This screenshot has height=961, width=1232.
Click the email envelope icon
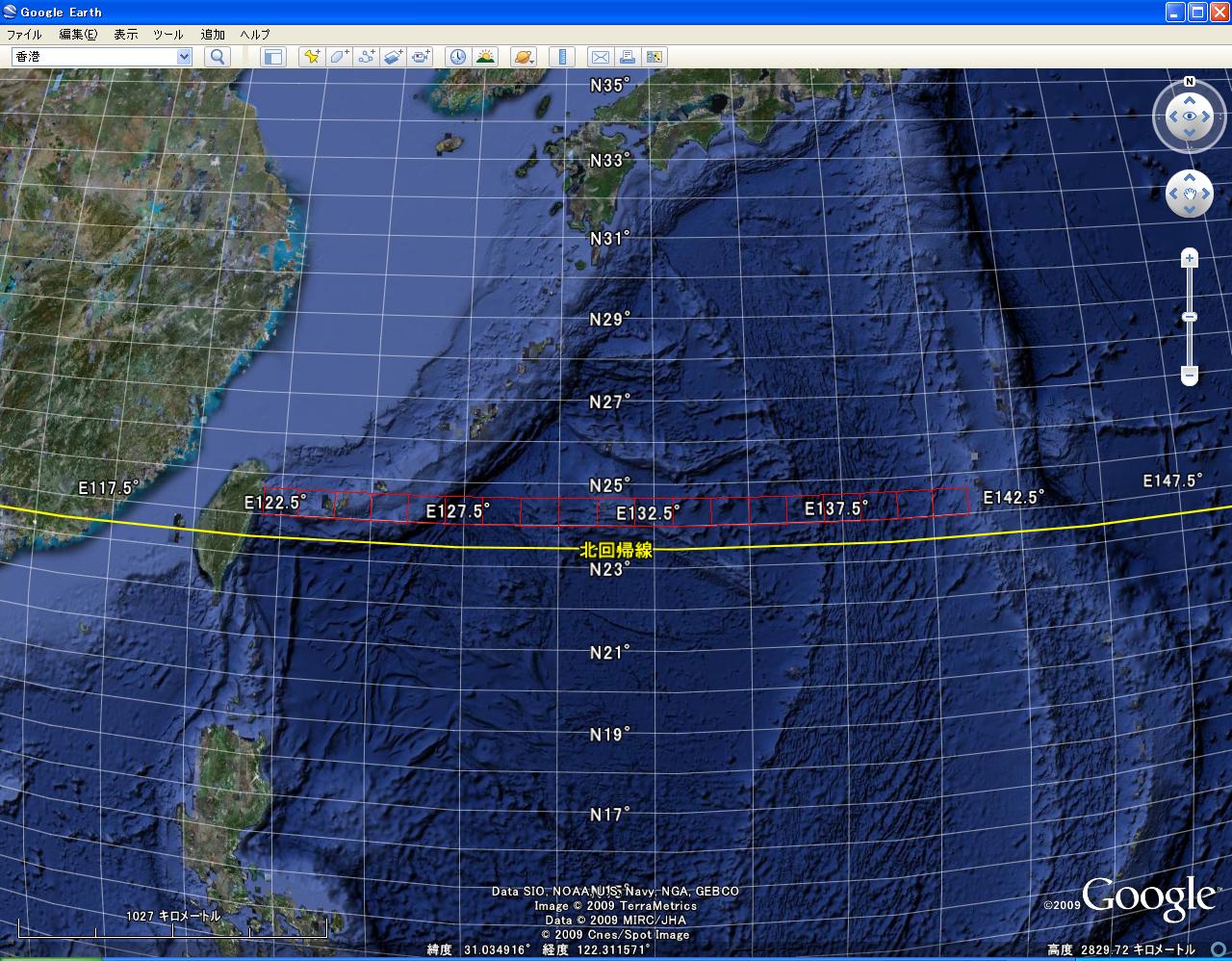[x=600, y=57]
